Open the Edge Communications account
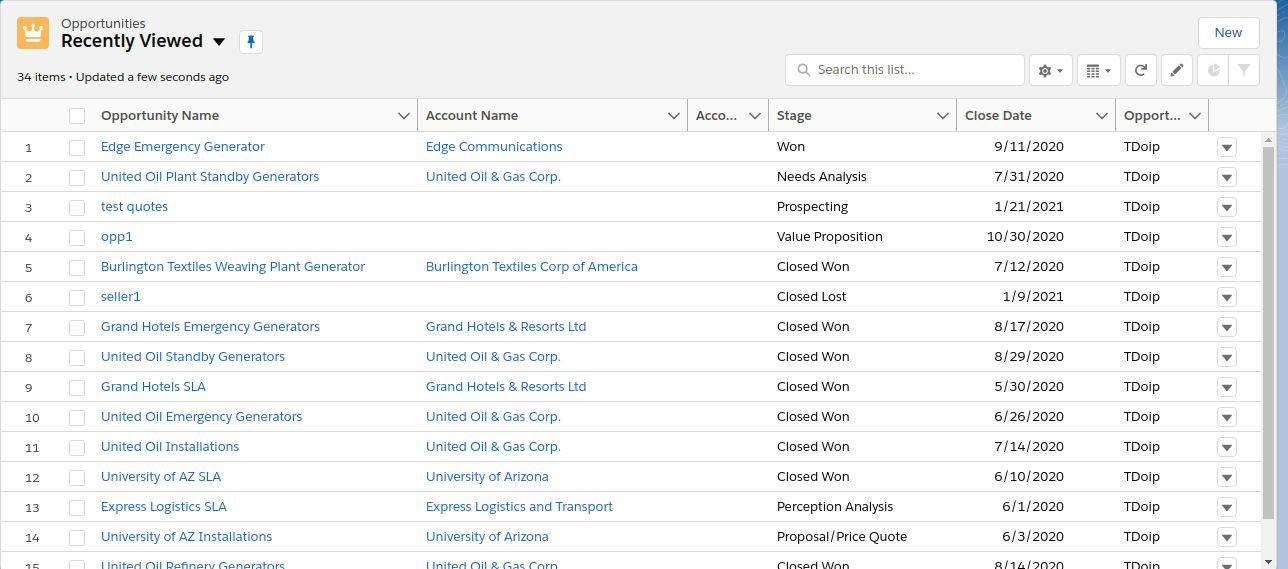 pos(494,147)
